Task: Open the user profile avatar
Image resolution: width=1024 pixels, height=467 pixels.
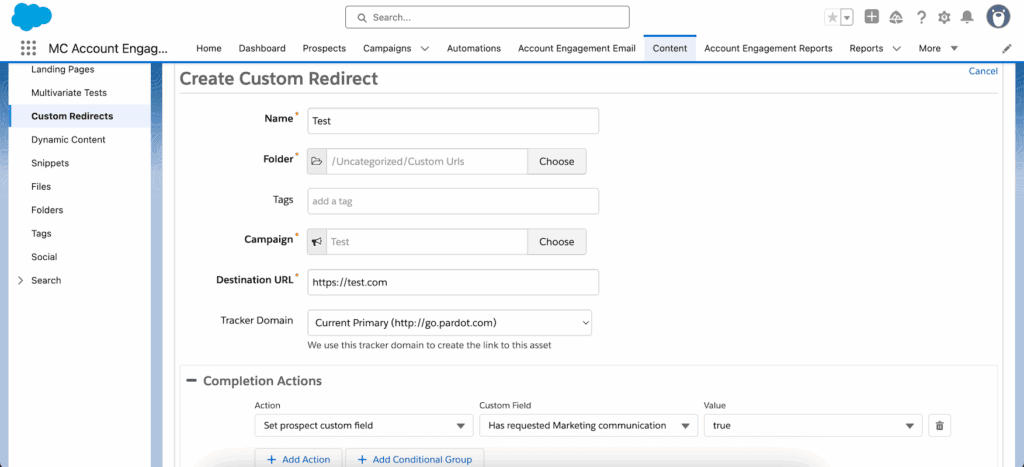Action: tap(998, 18)
